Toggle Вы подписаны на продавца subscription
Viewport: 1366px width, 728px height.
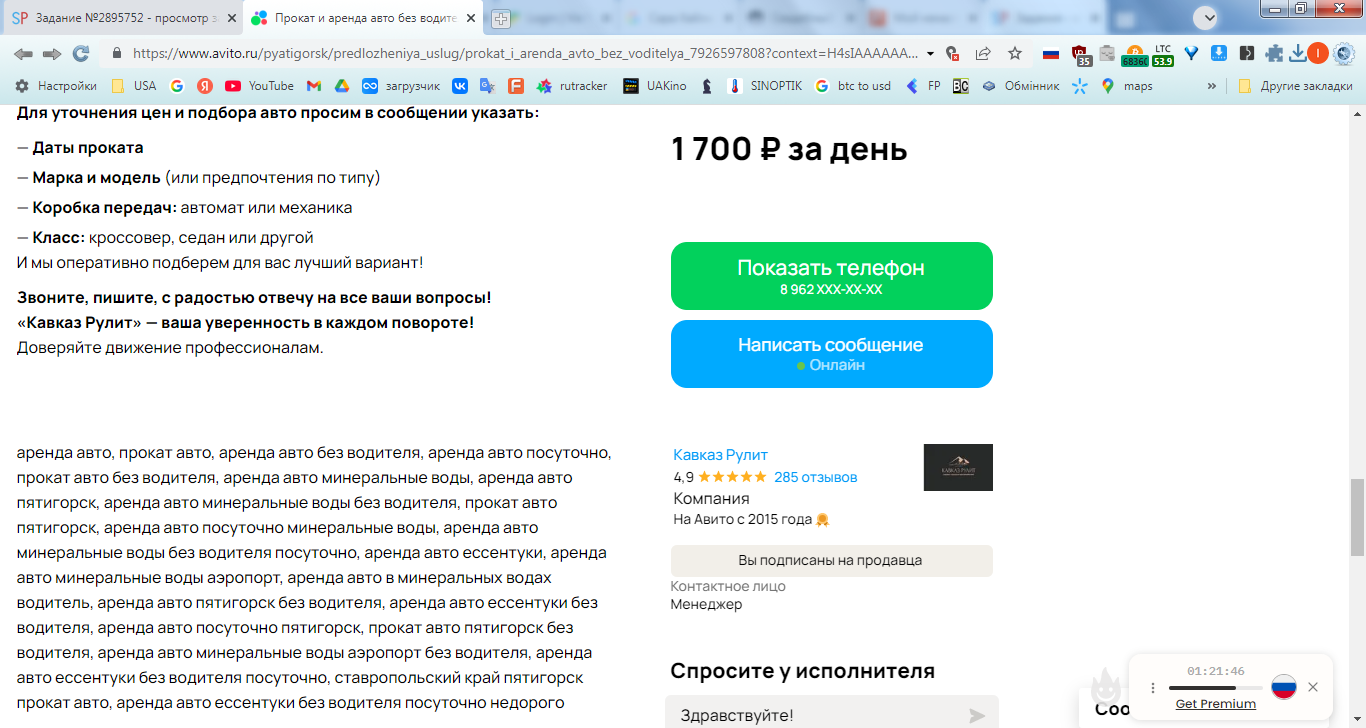[x=832, y=561]
